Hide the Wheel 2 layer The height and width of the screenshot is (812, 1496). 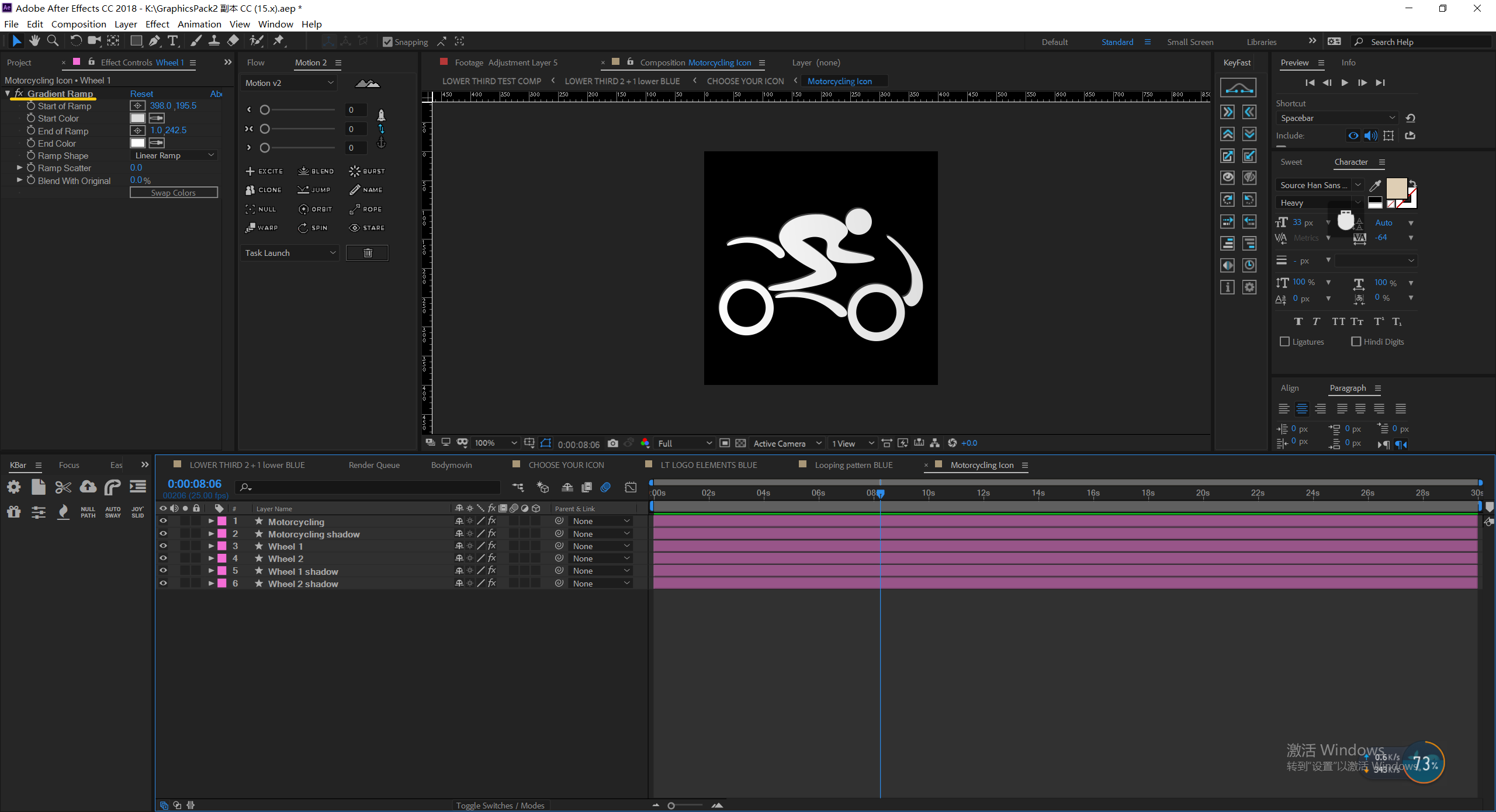tap(163, 558)
